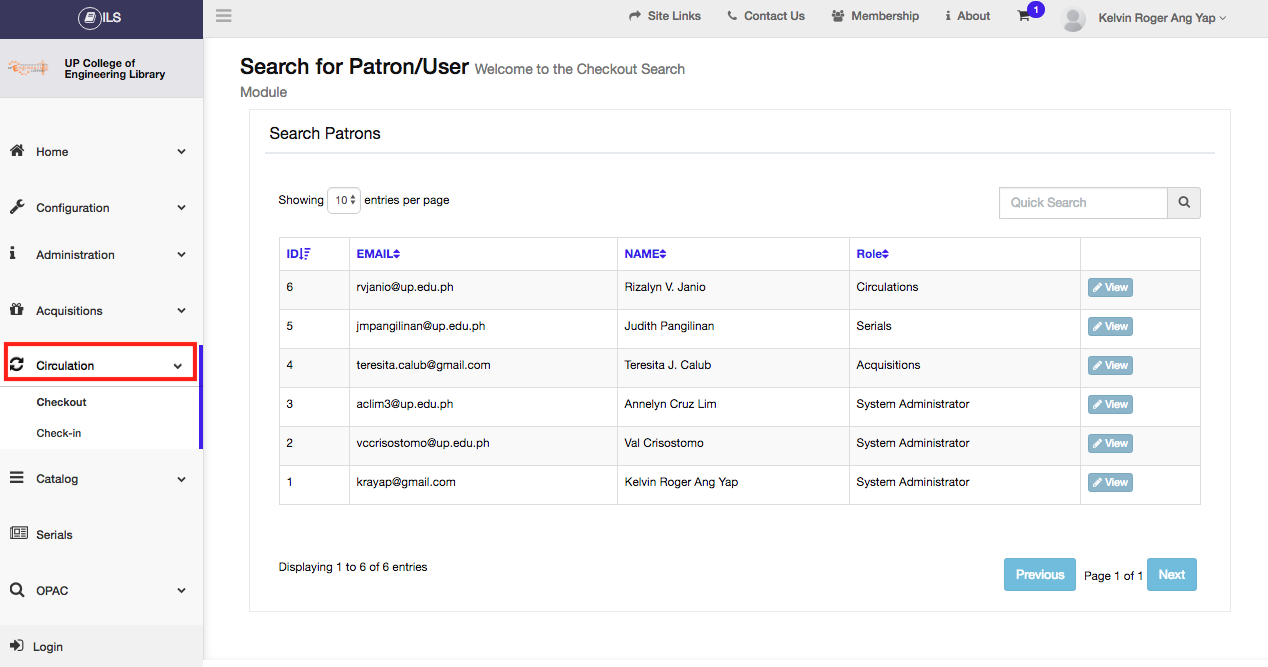1268x667 pixels.
Task: Click the Circulation refresh-arrows icon
Action: (x=16, y=365)
